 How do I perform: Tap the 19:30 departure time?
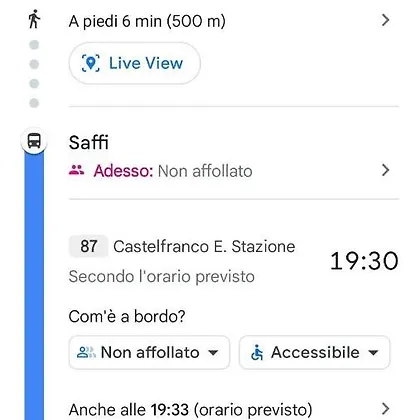[364, 261]
